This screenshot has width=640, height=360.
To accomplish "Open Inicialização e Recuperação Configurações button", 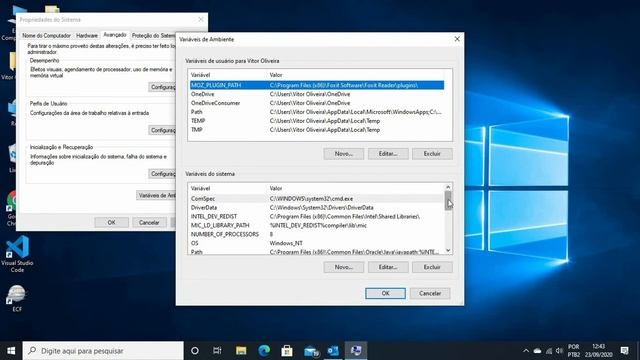I will coord(162,174).
